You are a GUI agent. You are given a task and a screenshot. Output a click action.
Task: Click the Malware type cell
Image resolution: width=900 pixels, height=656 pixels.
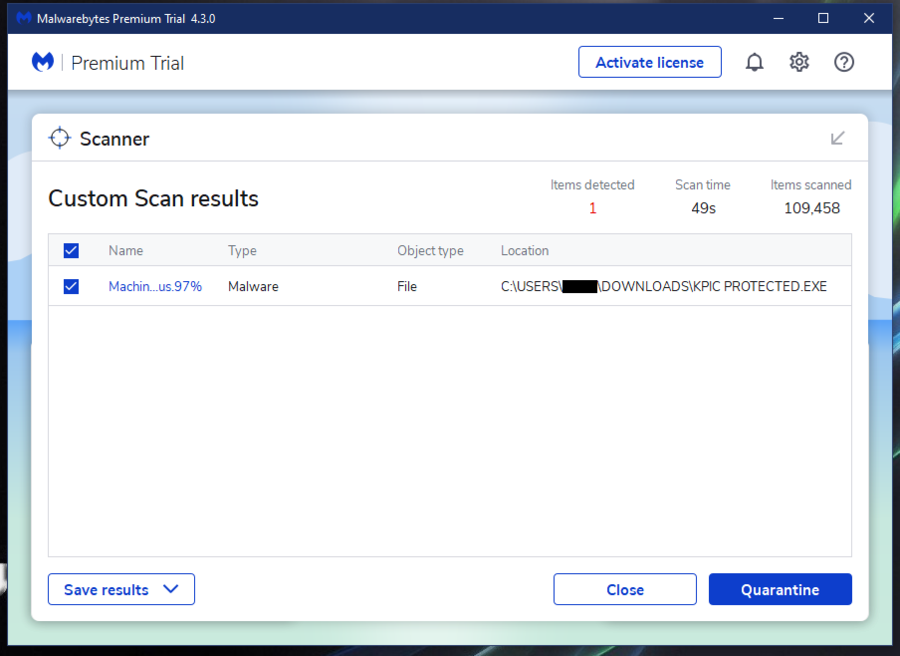(253, 286)
